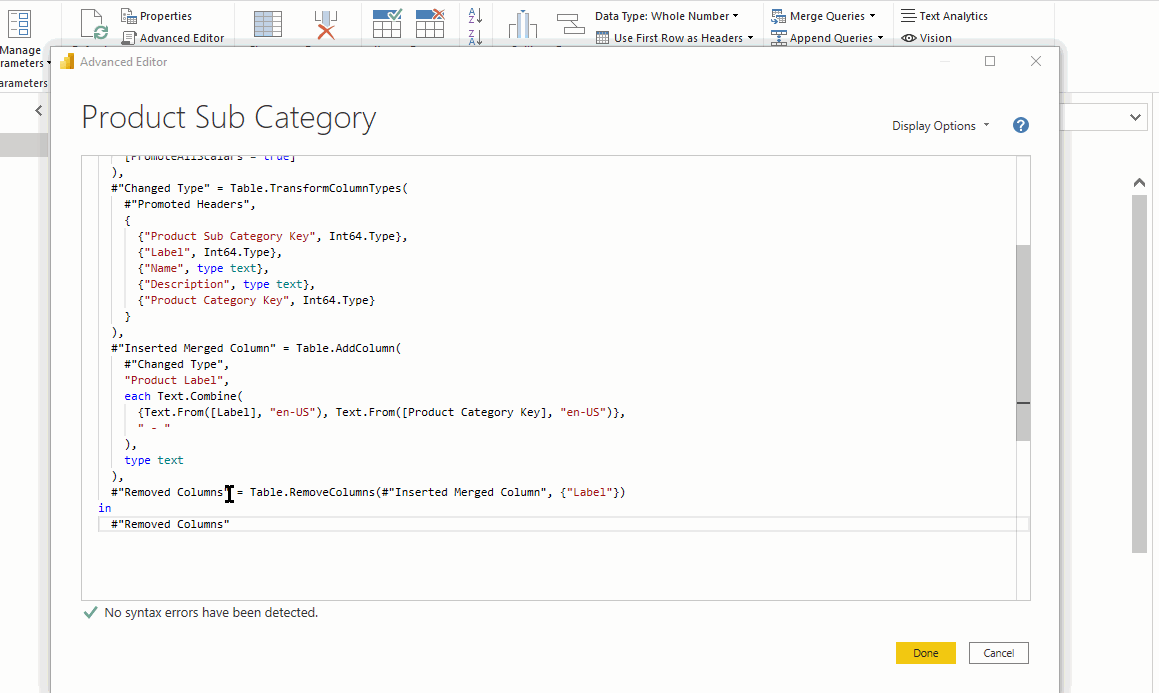This screenshot has height=693, width=1159.
Task: Close the Advanced Editor dialog
Action: point(1036,61)
